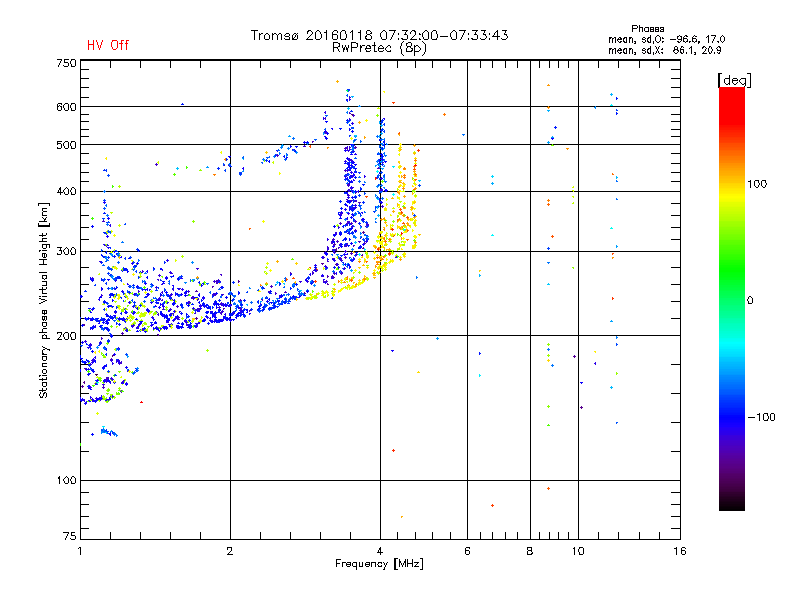Screen dimensions: 800x600
Task: Click the x-axis '16' frequency label
Action: click(x=680, y=551)
